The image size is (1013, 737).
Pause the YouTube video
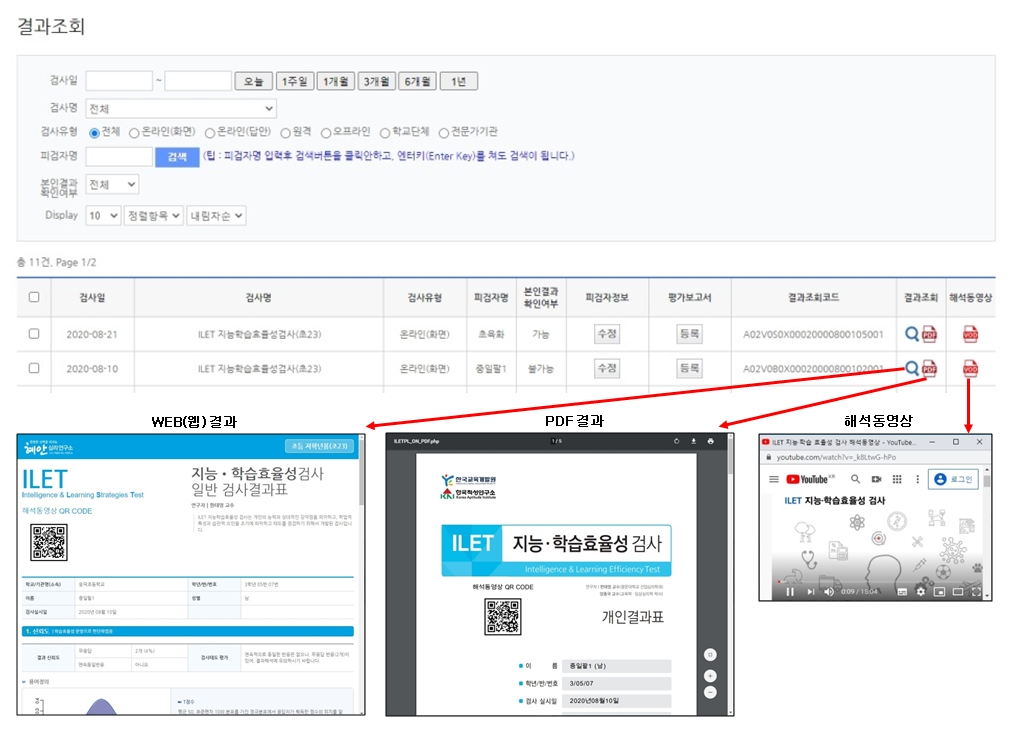[789, 591]
